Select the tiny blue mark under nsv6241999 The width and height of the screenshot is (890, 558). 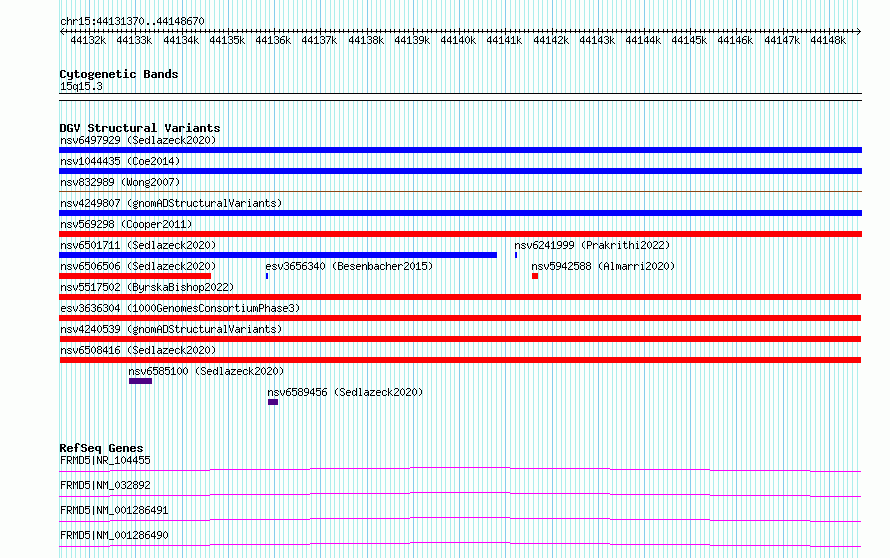point(516,255)
